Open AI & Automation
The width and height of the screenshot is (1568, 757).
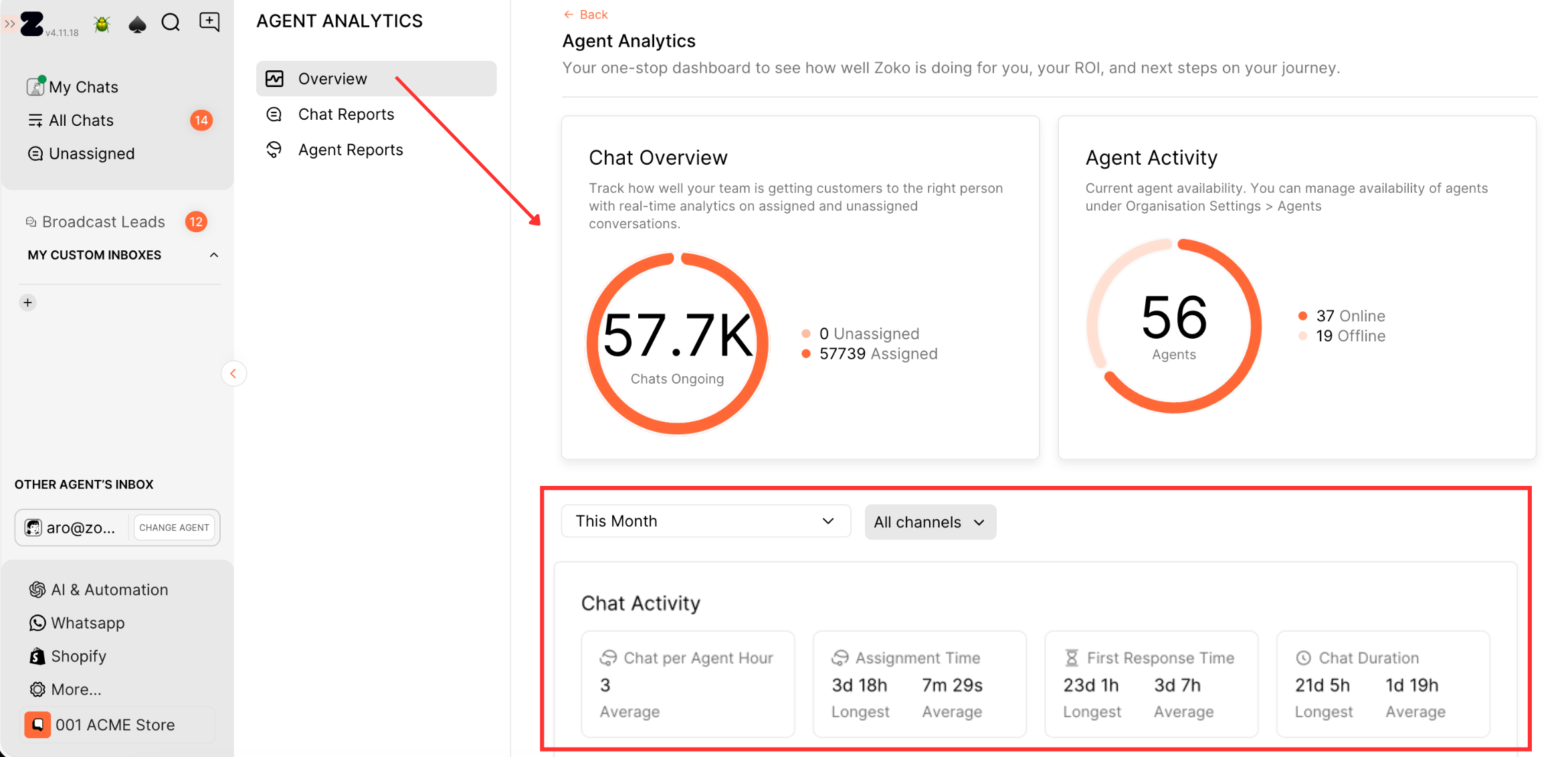tap(109, 590)
